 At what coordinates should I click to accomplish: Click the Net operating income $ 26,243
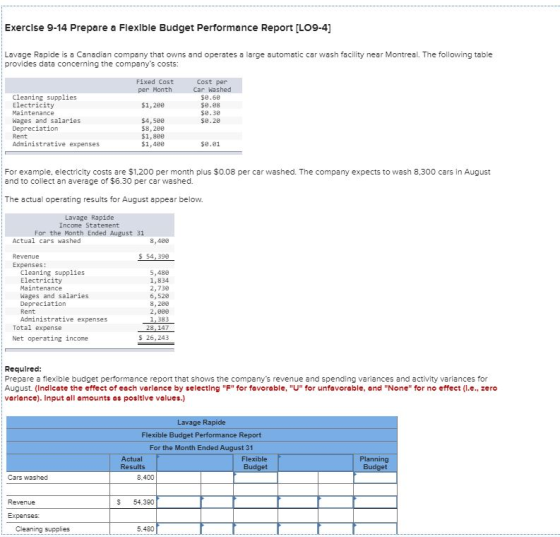(154, 338)
